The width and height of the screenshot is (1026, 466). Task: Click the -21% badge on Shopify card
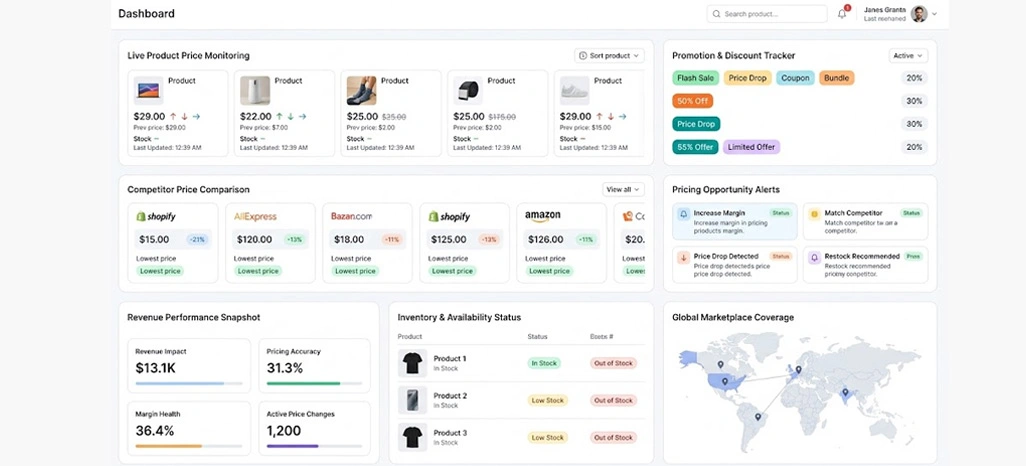pyautogui.click(x=198, y=240)
